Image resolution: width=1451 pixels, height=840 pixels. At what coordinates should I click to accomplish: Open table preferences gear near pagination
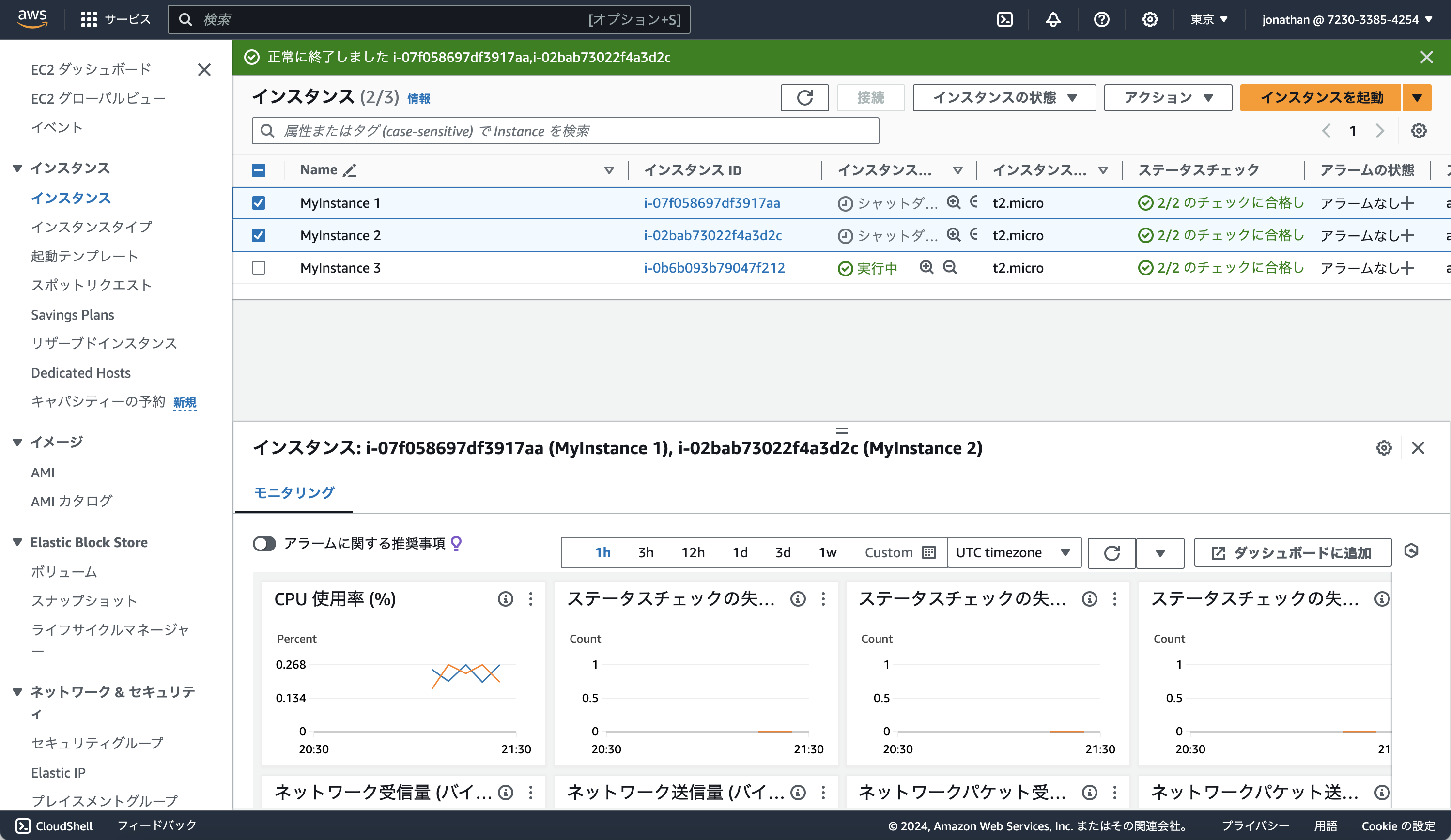(x=1419, y=131)
